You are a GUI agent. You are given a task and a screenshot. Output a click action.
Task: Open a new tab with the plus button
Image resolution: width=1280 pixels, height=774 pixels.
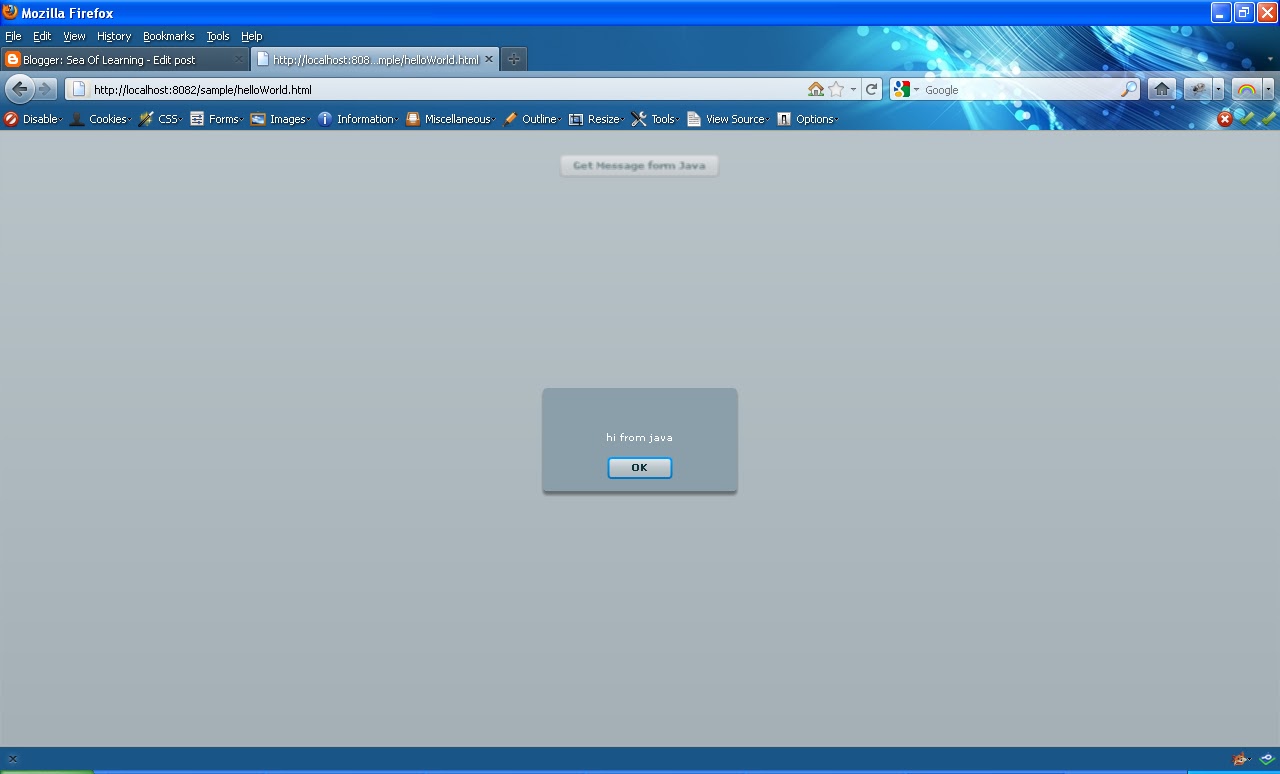(x=512, y=58)
